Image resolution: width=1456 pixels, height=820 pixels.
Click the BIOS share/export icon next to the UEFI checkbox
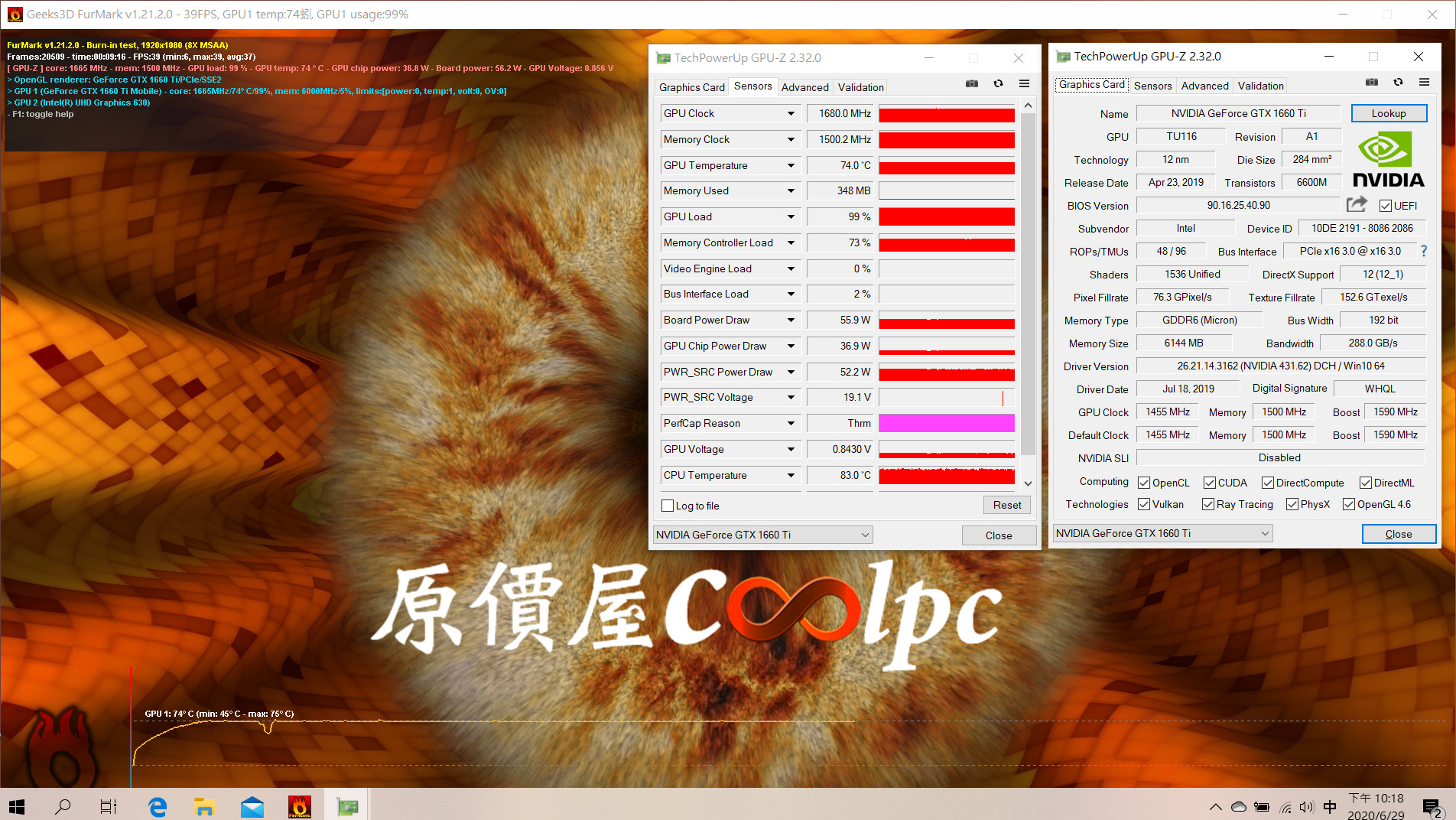pyautogui.click(x=1357, y=204)
